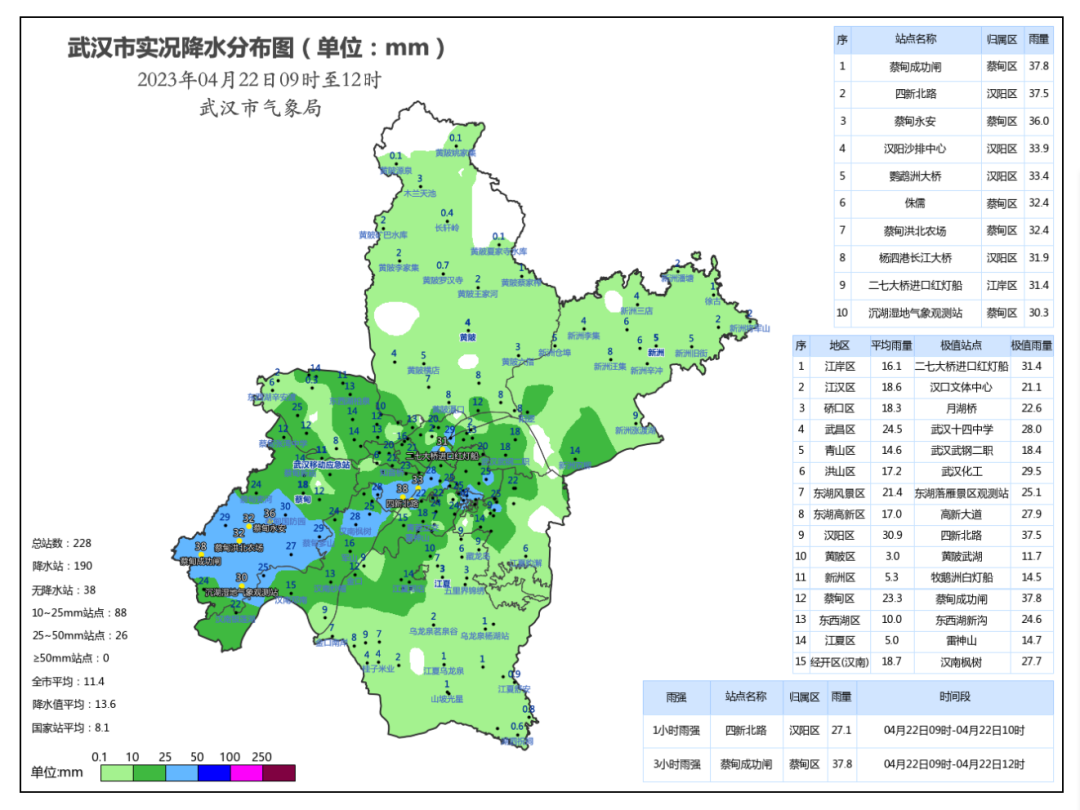Click the 武昌区 row in district table
Viewport: 1080px width, 810px height.
(x=832, y=429)
